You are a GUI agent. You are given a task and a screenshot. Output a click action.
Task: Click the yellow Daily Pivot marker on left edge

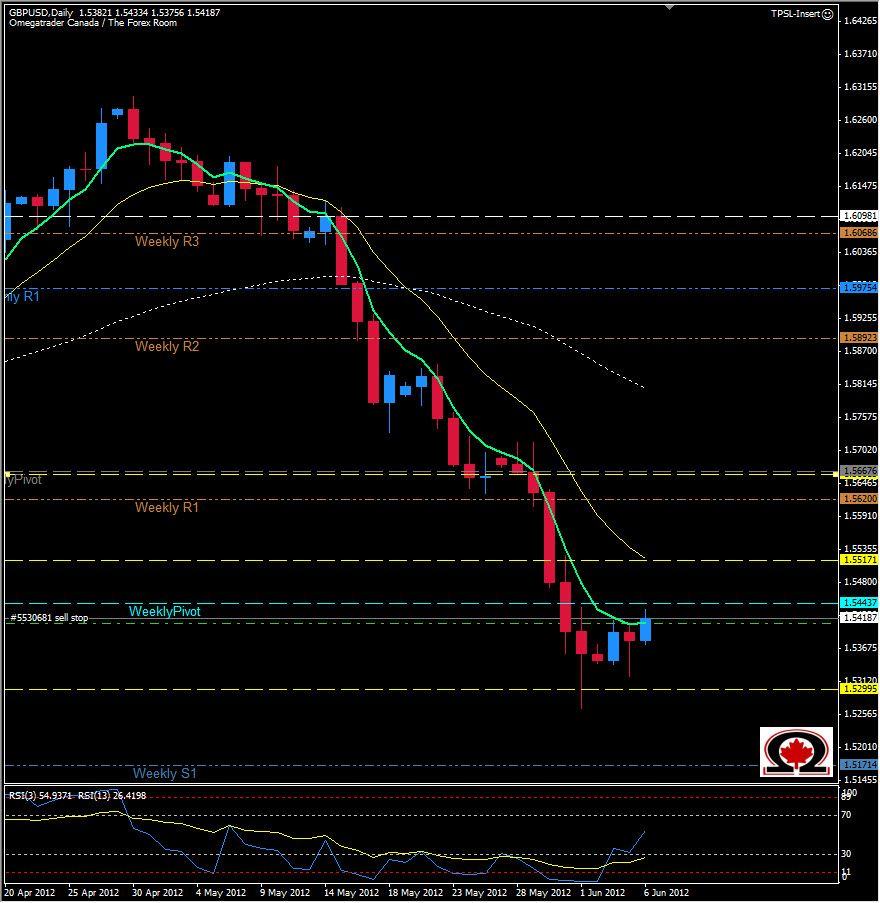click(x=6, y=472)
